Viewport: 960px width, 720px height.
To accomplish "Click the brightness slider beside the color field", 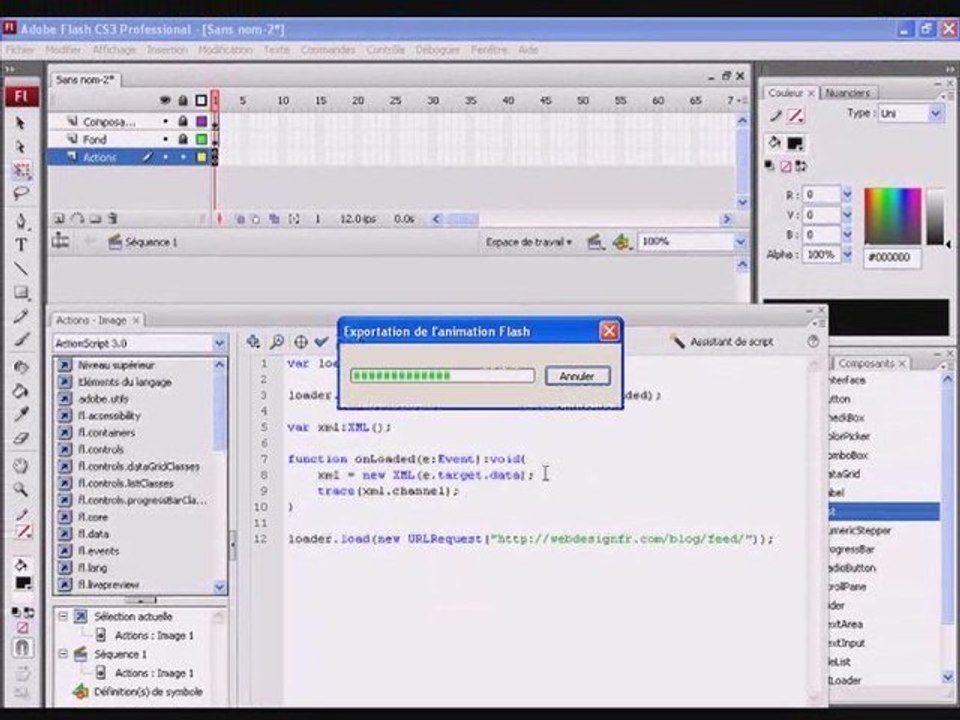I will pos(935,216).
